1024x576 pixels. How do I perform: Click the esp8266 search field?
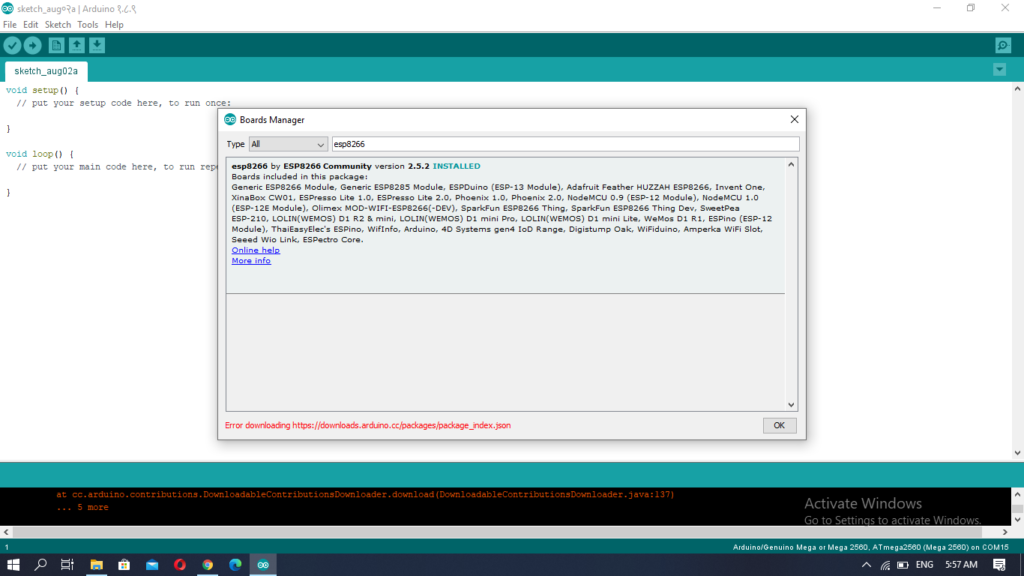[x=565, y=144]
